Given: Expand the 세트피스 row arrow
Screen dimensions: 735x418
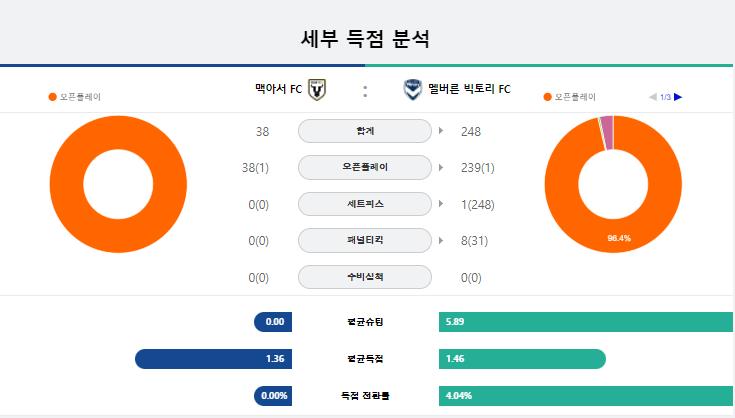Looking at the screenshot, I should (441, 204).
